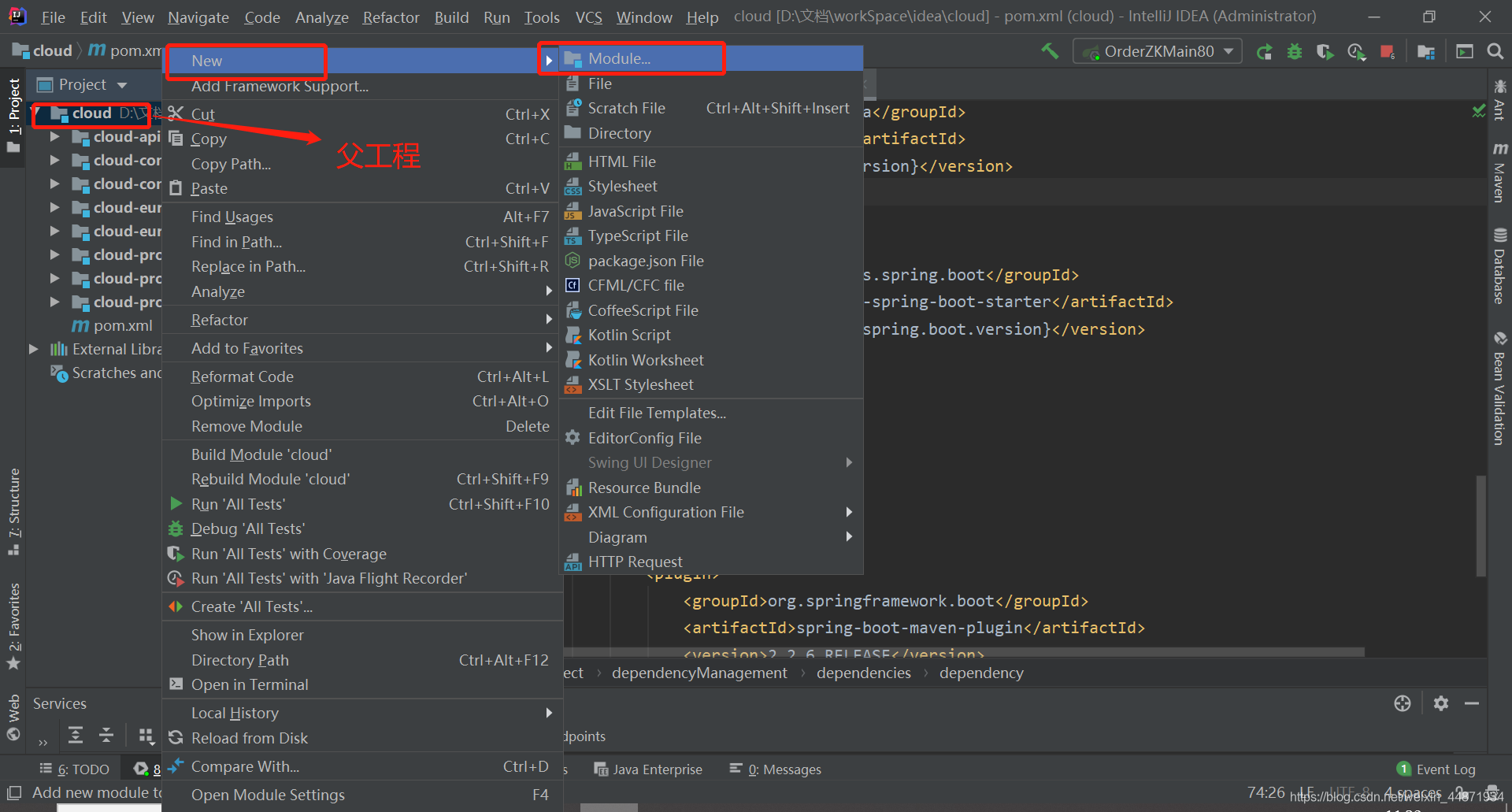Expand the cloud-api module tree node

54,137
